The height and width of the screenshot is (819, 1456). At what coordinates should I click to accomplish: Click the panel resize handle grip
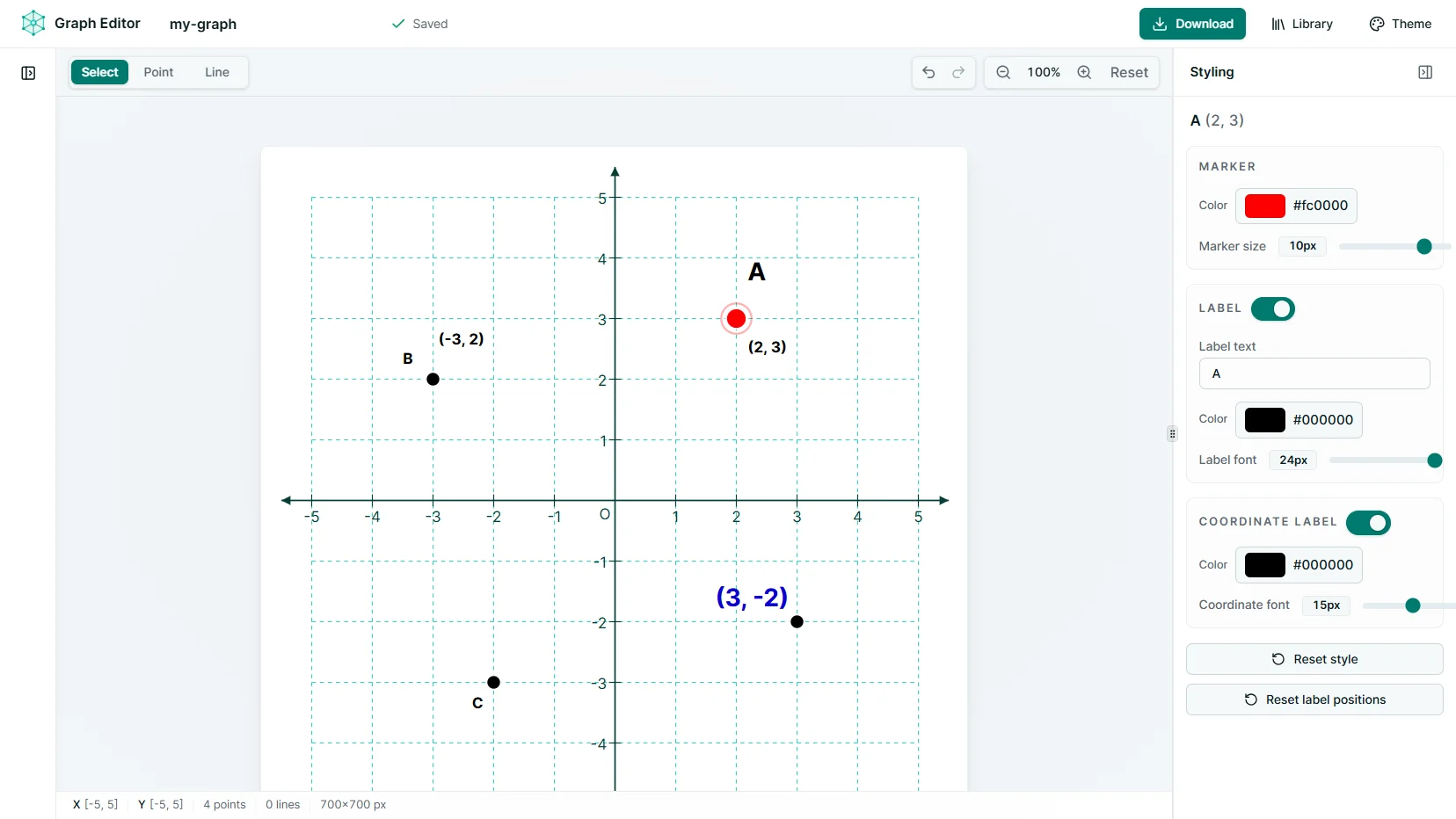coord(1172,433)
